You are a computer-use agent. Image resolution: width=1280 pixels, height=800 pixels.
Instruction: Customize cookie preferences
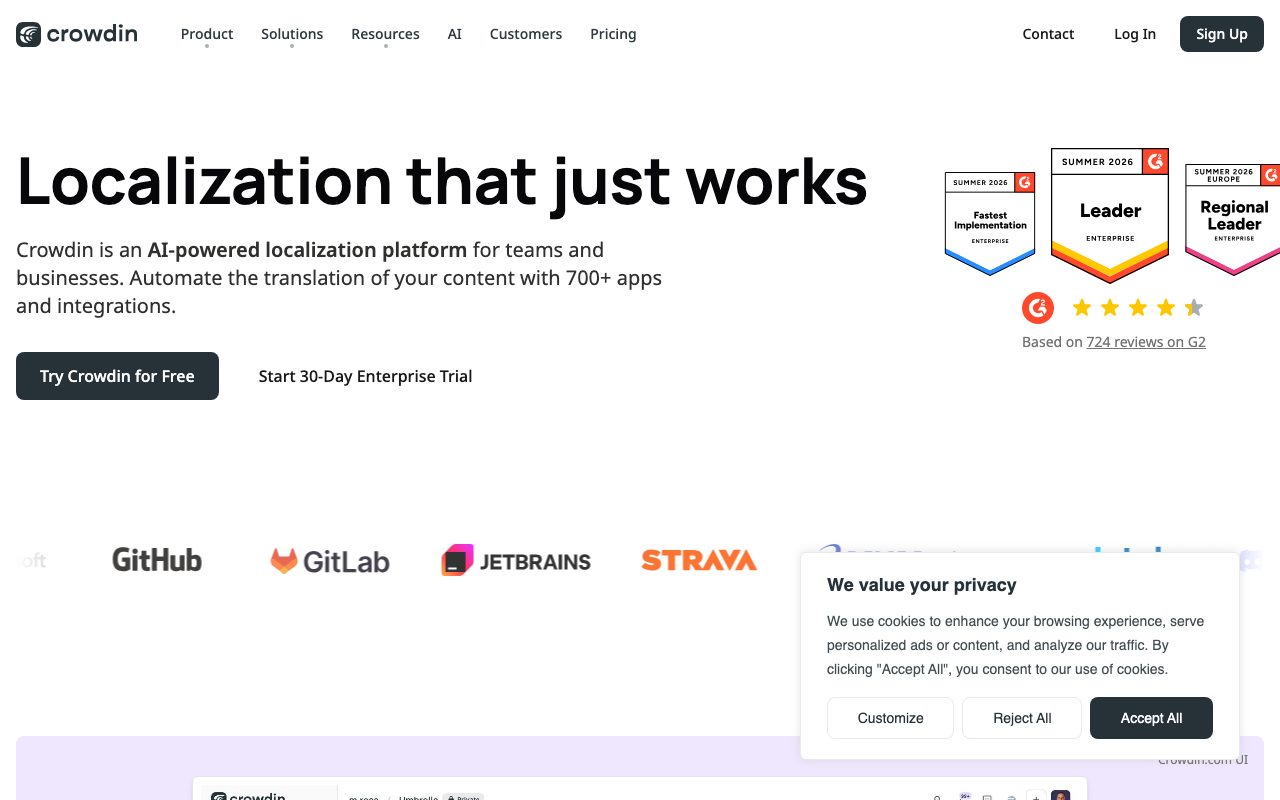890,718
